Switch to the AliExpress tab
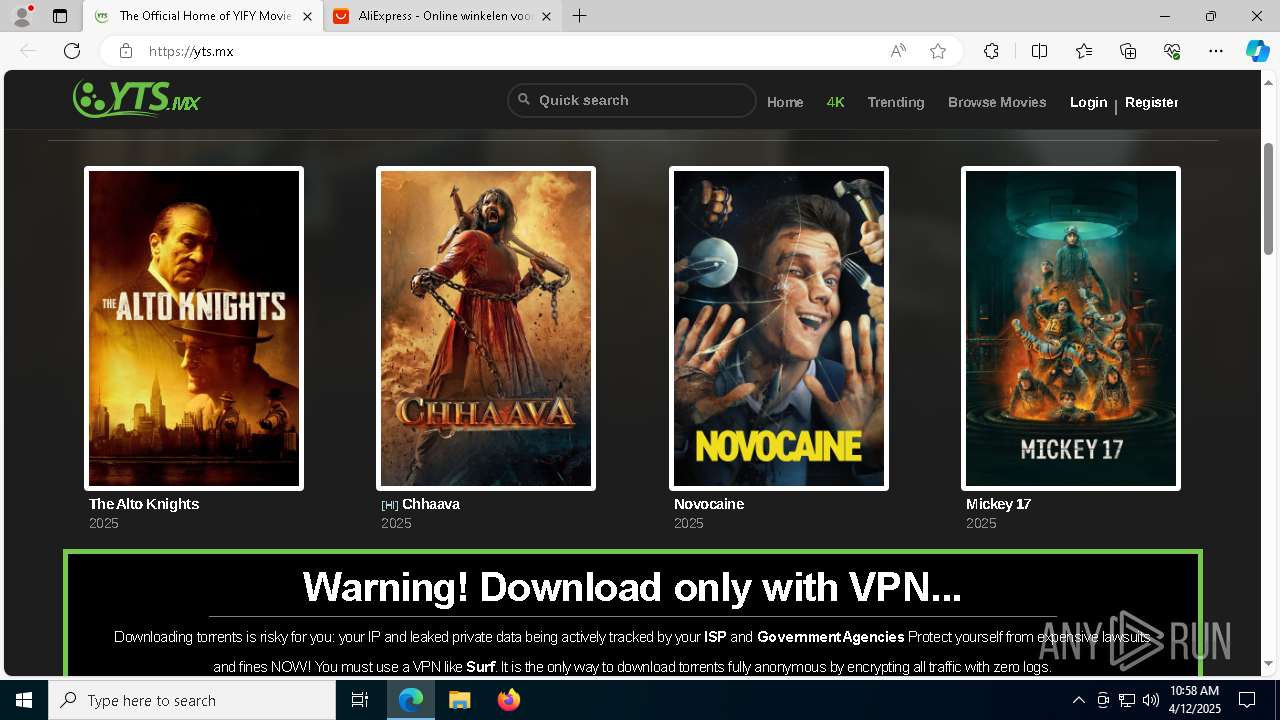The image size is (1280, 720). [443, 16]
